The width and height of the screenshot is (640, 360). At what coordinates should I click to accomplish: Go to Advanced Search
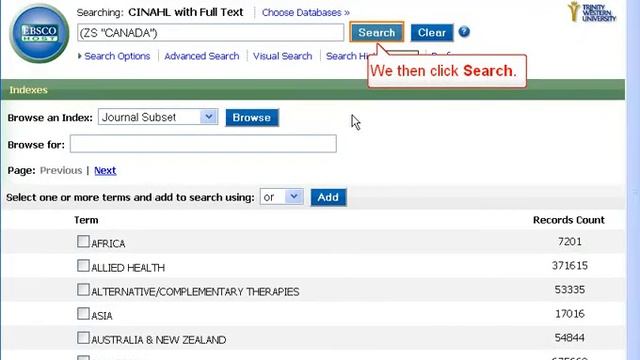[202, 56]
